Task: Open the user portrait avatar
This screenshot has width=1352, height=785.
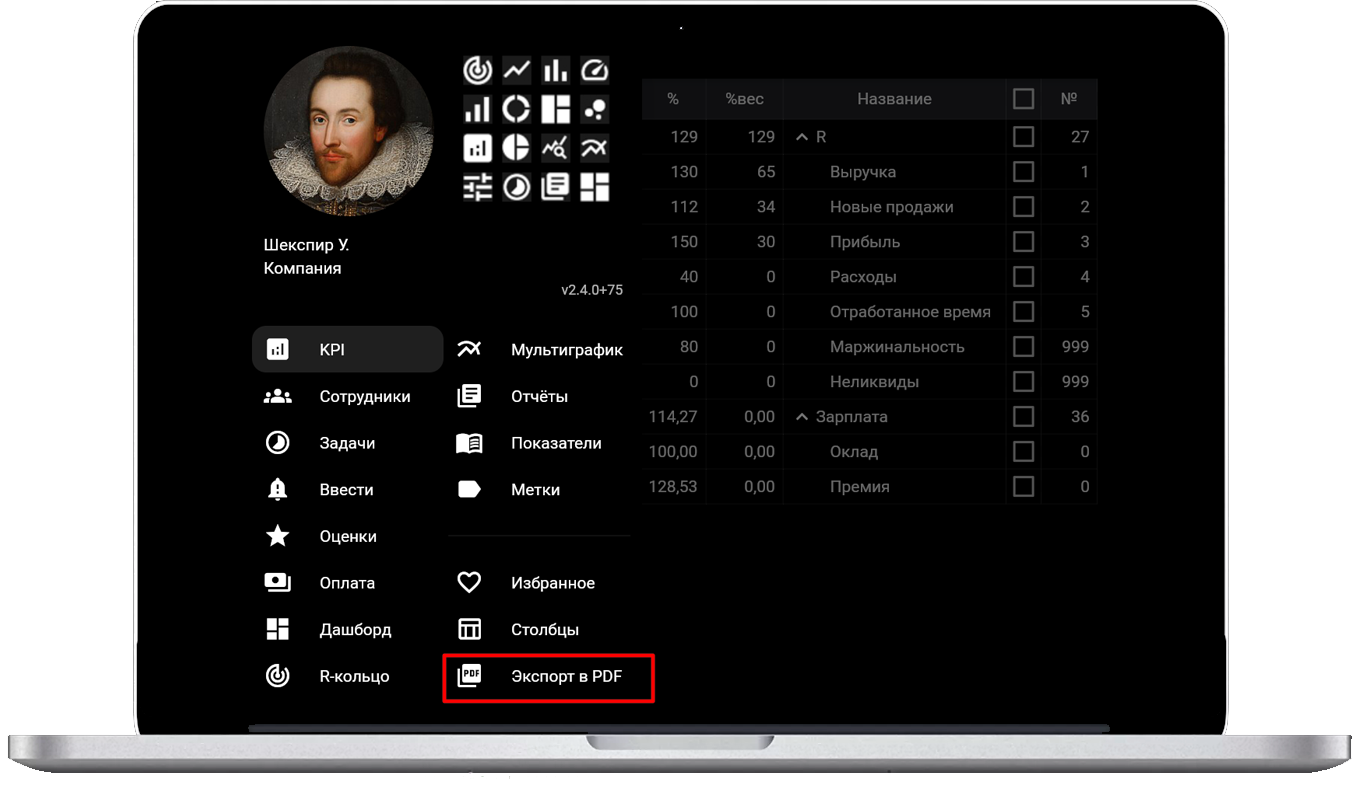Action: click(x=348, y=130)
